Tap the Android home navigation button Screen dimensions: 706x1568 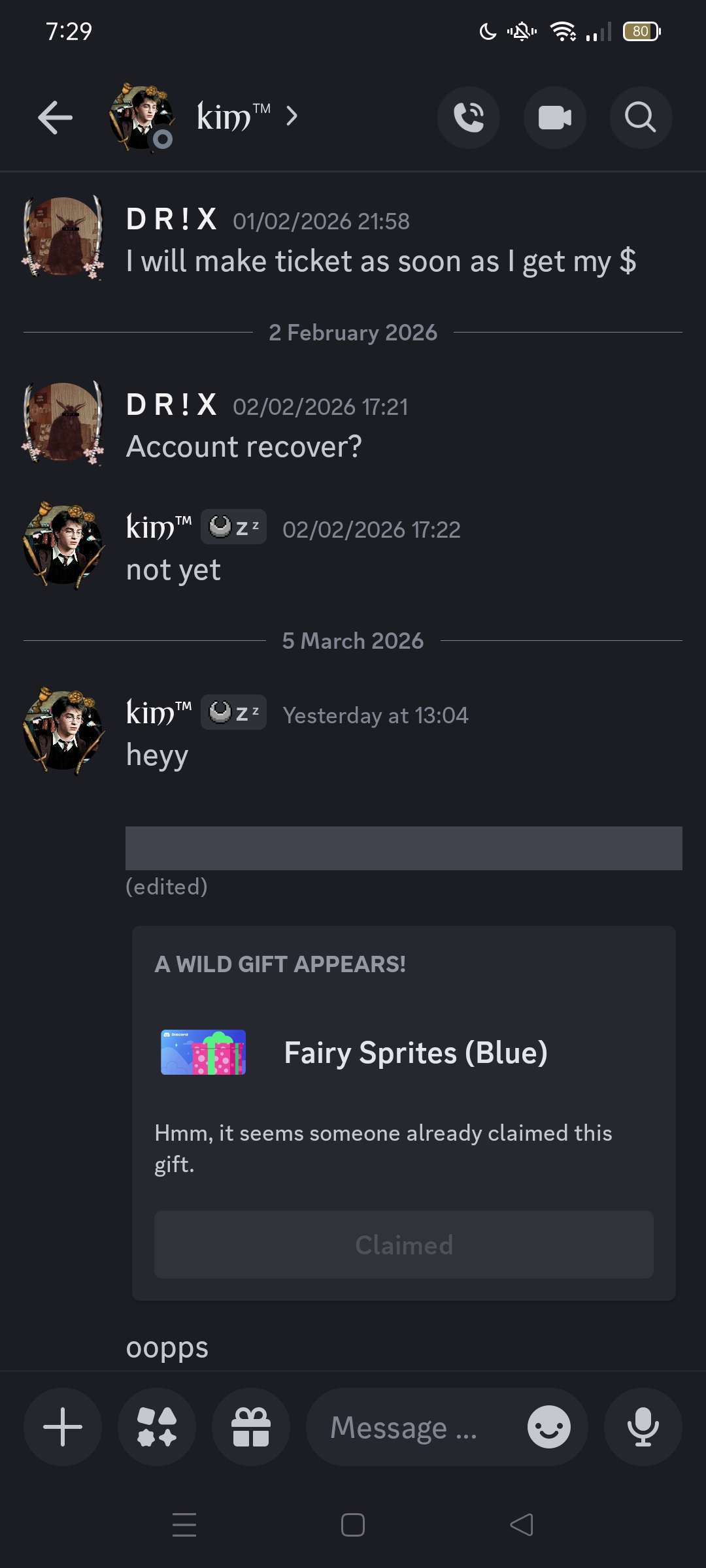[x=353, y=1525]
